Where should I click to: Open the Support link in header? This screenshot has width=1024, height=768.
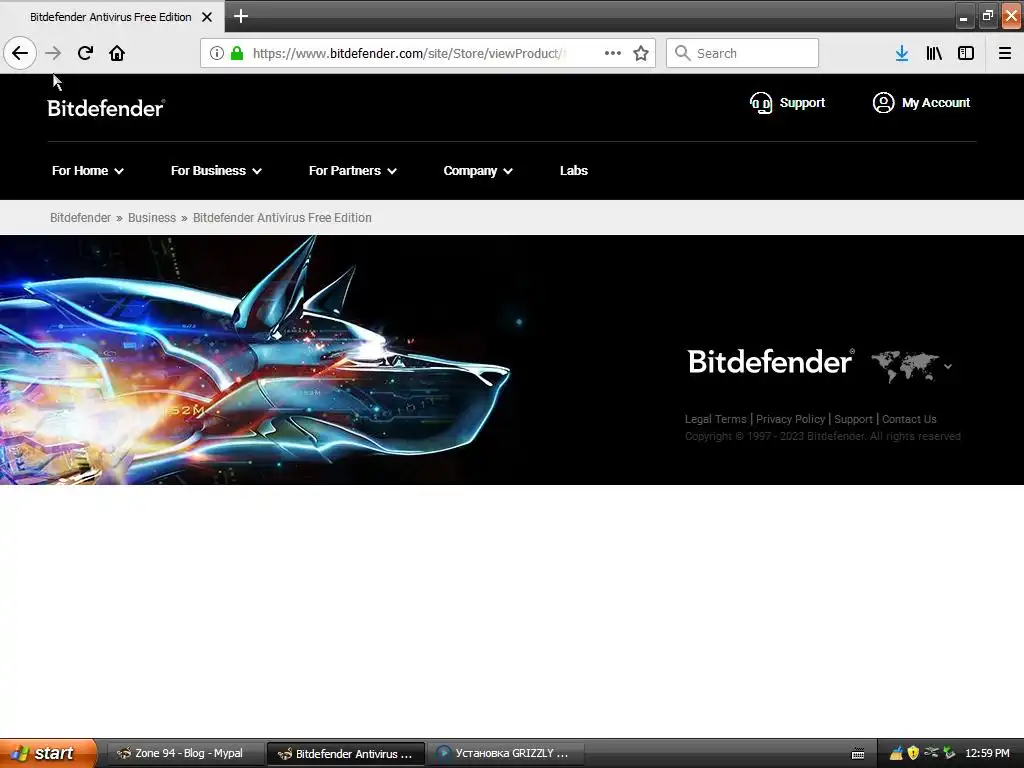[x=802, y=103]
